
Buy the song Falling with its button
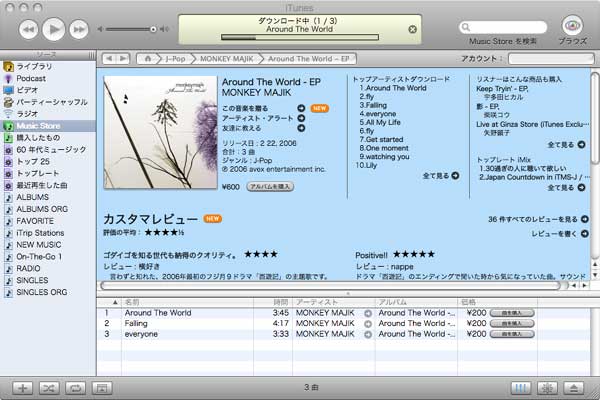tap(512, 324)
